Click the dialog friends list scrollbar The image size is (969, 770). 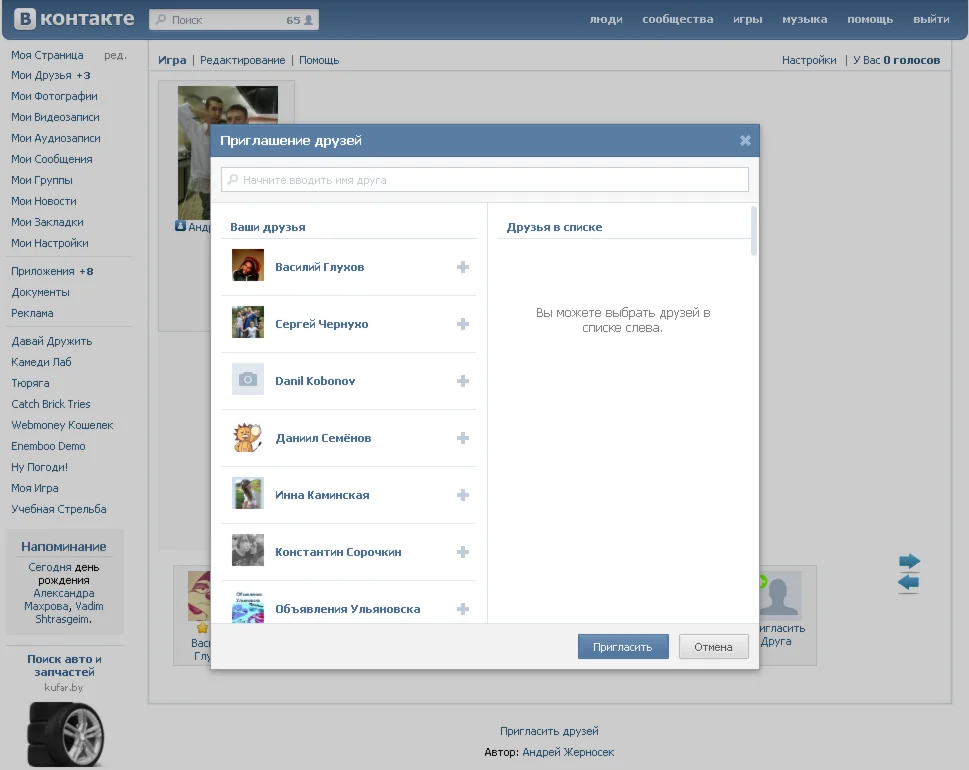coord(753,231)
